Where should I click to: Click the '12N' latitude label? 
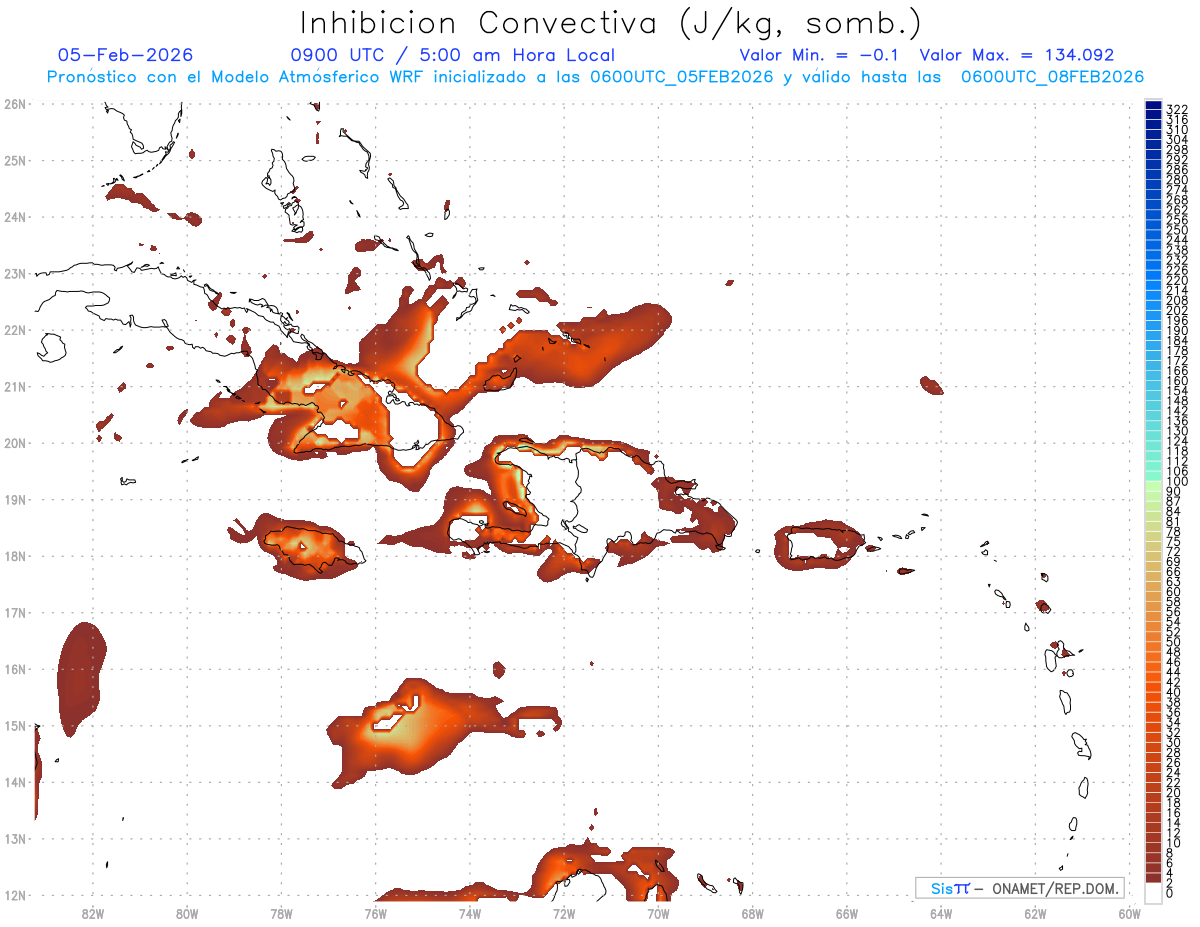coord(15,895)
